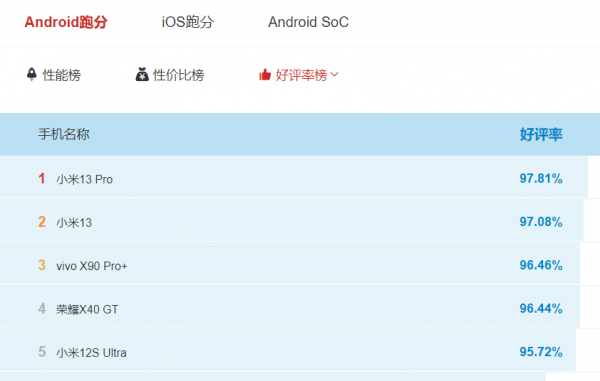Open the 荣耀X40 GT entry
This screenshot has height=381, width=600.
pos(87,309)
